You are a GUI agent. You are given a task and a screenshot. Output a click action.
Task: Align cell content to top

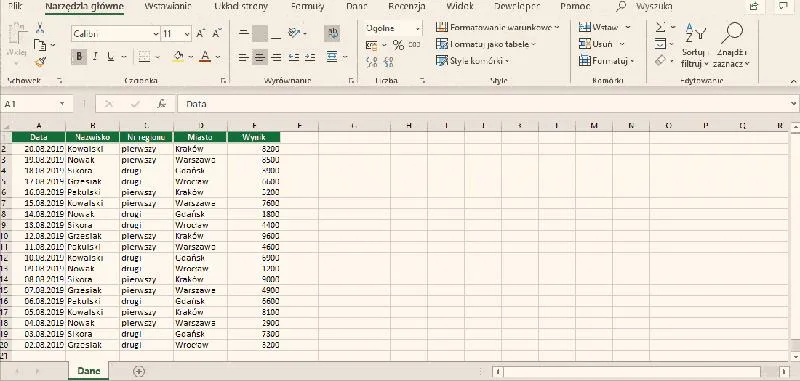point(244,34)
